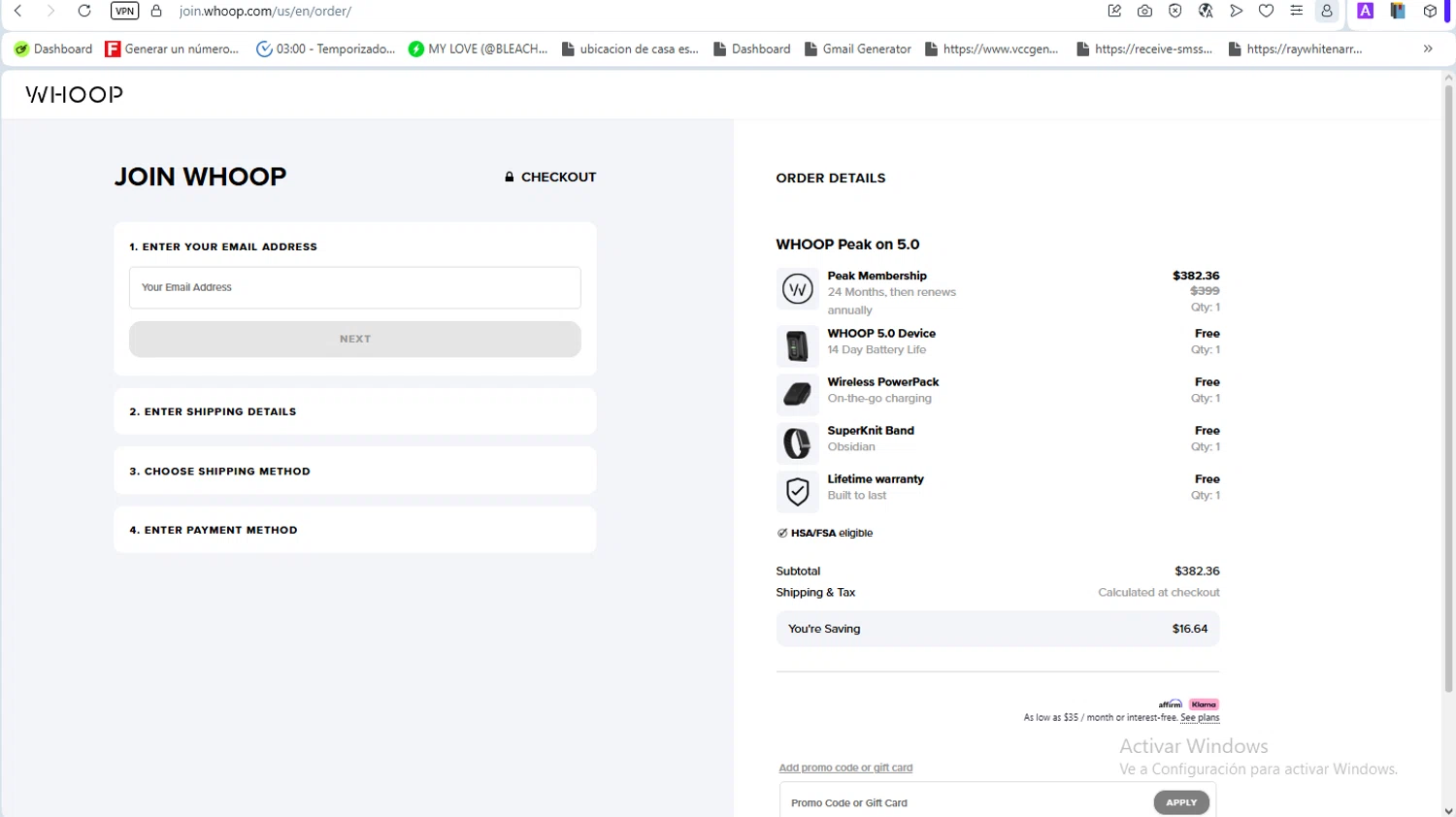Click the 'Peak Membership' item name
1456x817 pixels.
(x=877, y=276)
